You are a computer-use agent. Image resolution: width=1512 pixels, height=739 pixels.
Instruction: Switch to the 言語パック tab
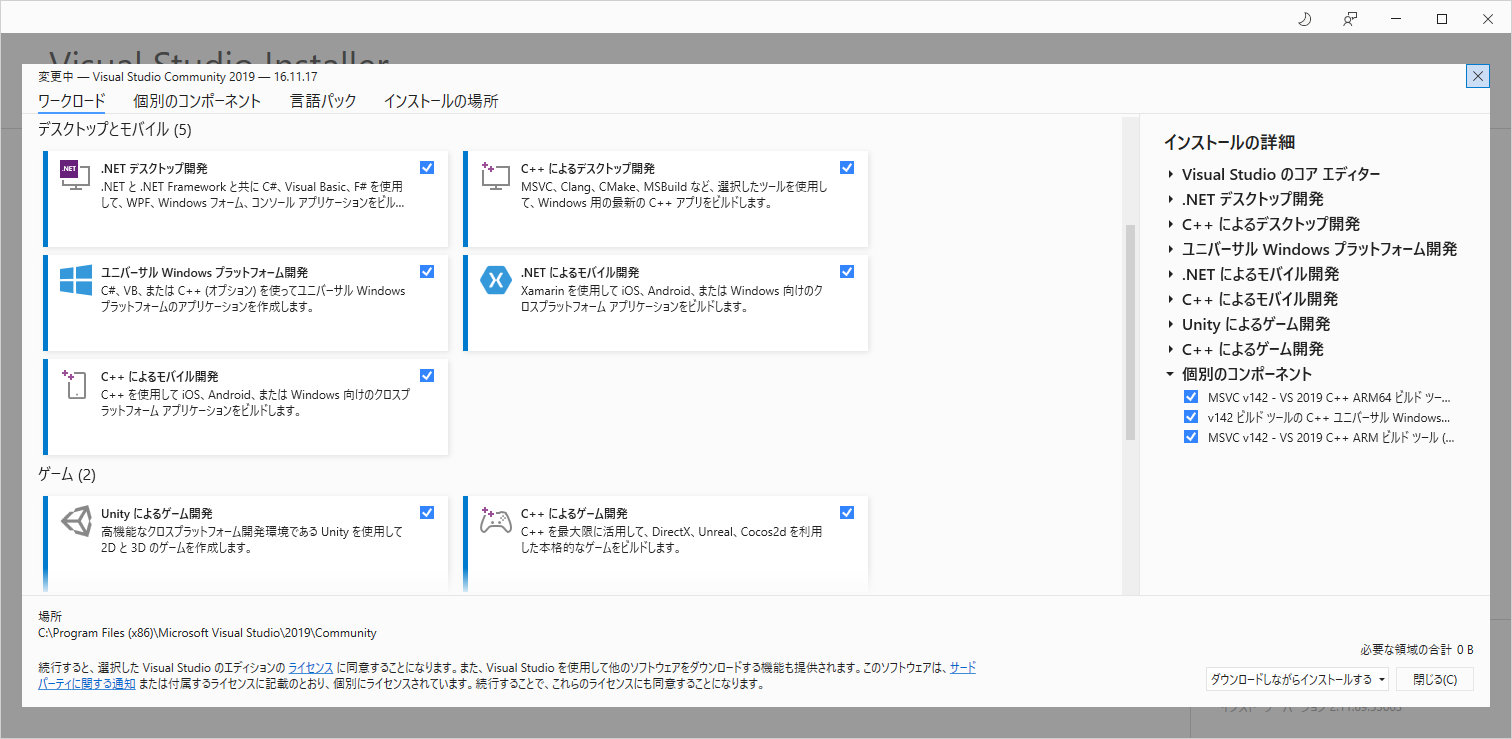(322, 101)
